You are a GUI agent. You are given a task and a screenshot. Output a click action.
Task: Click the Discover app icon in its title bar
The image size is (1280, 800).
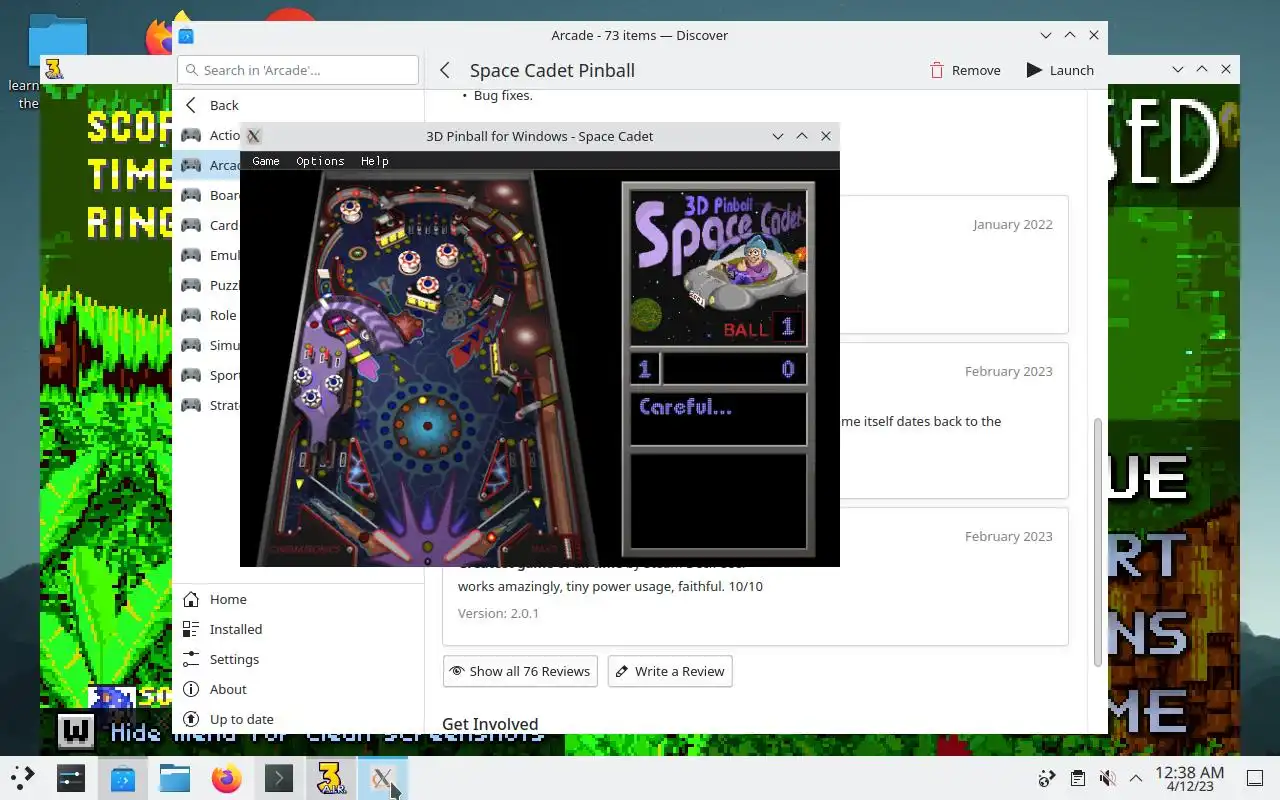click(x=186, y=36)
